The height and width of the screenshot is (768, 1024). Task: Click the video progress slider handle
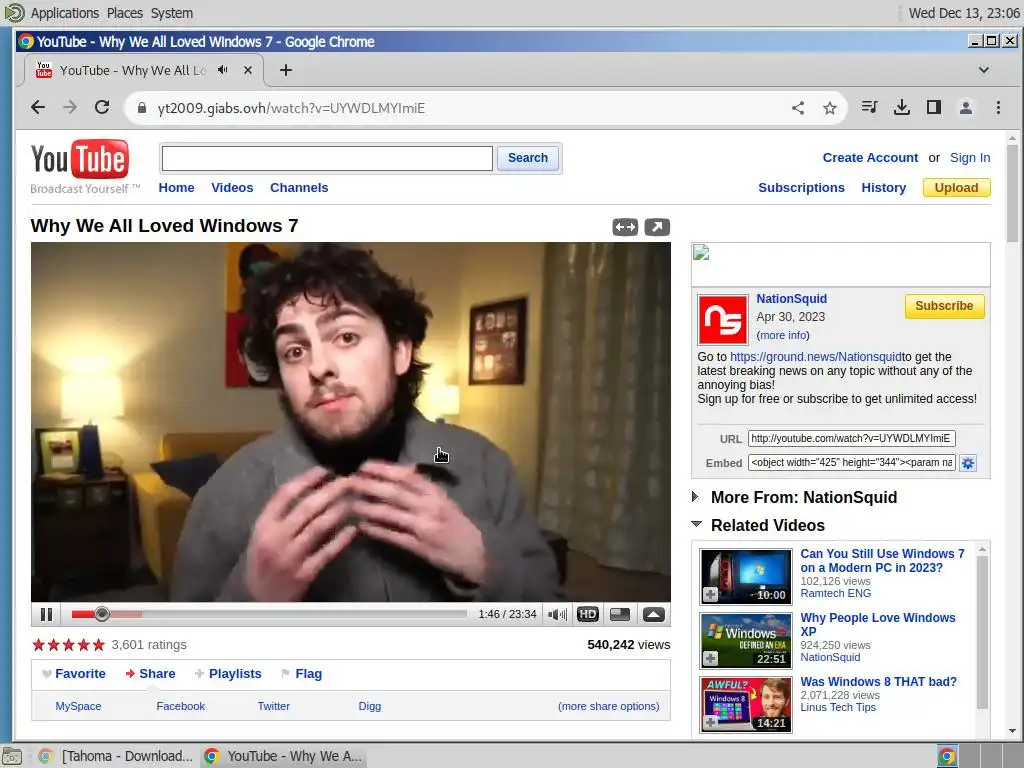101,614
